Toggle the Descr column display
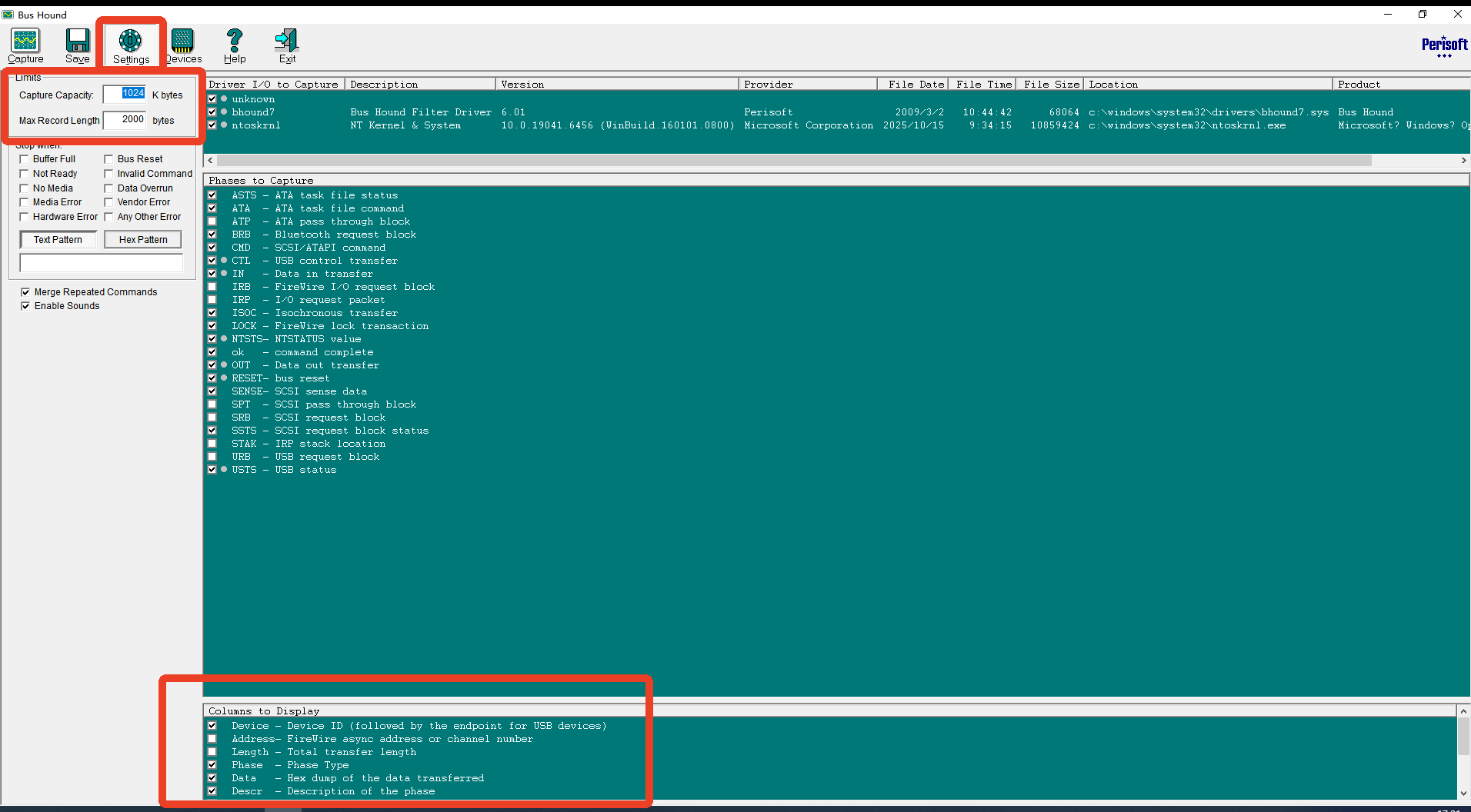 212,791
